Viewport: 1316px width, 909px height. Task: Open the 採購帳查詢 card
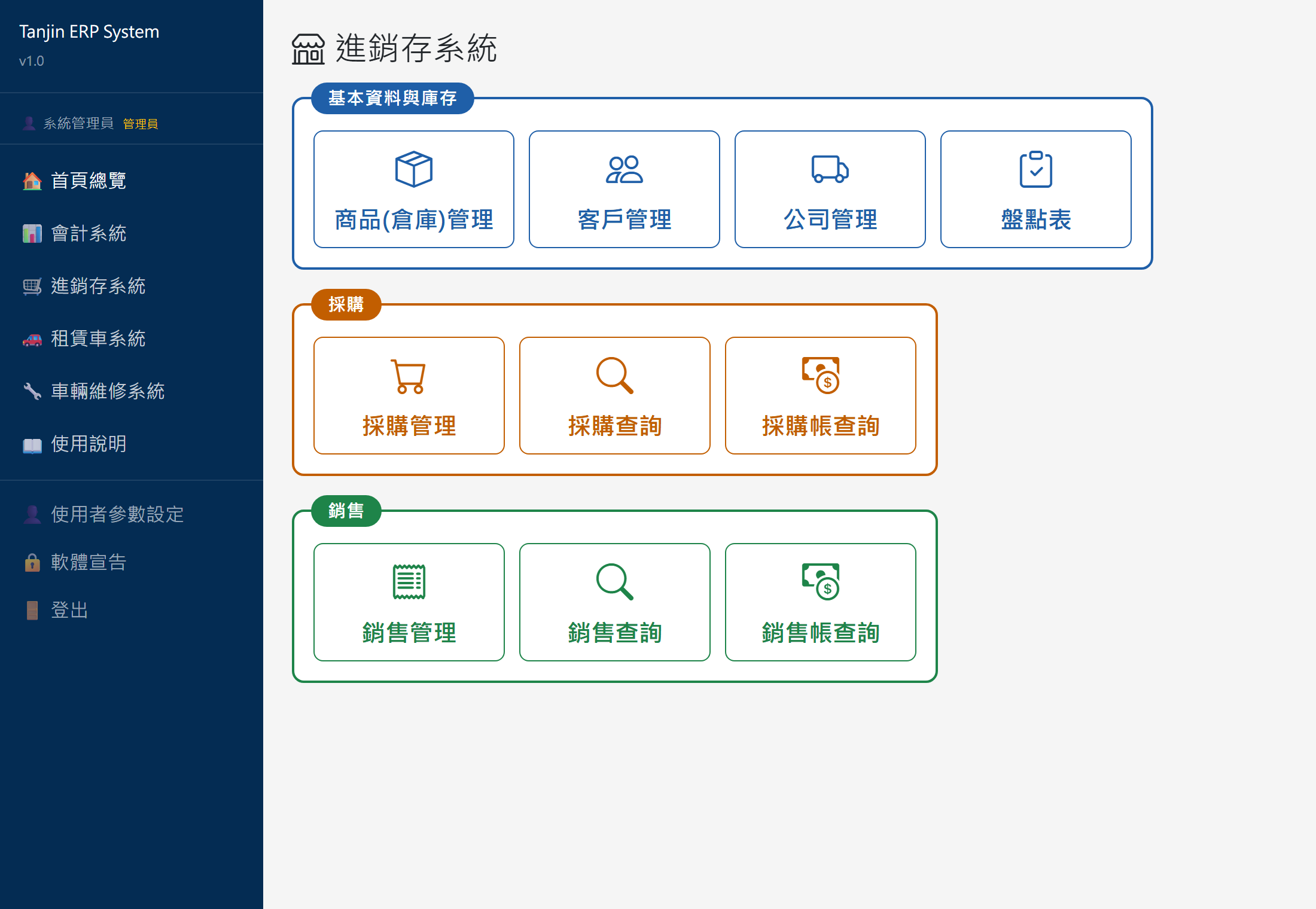coord(820,395)
